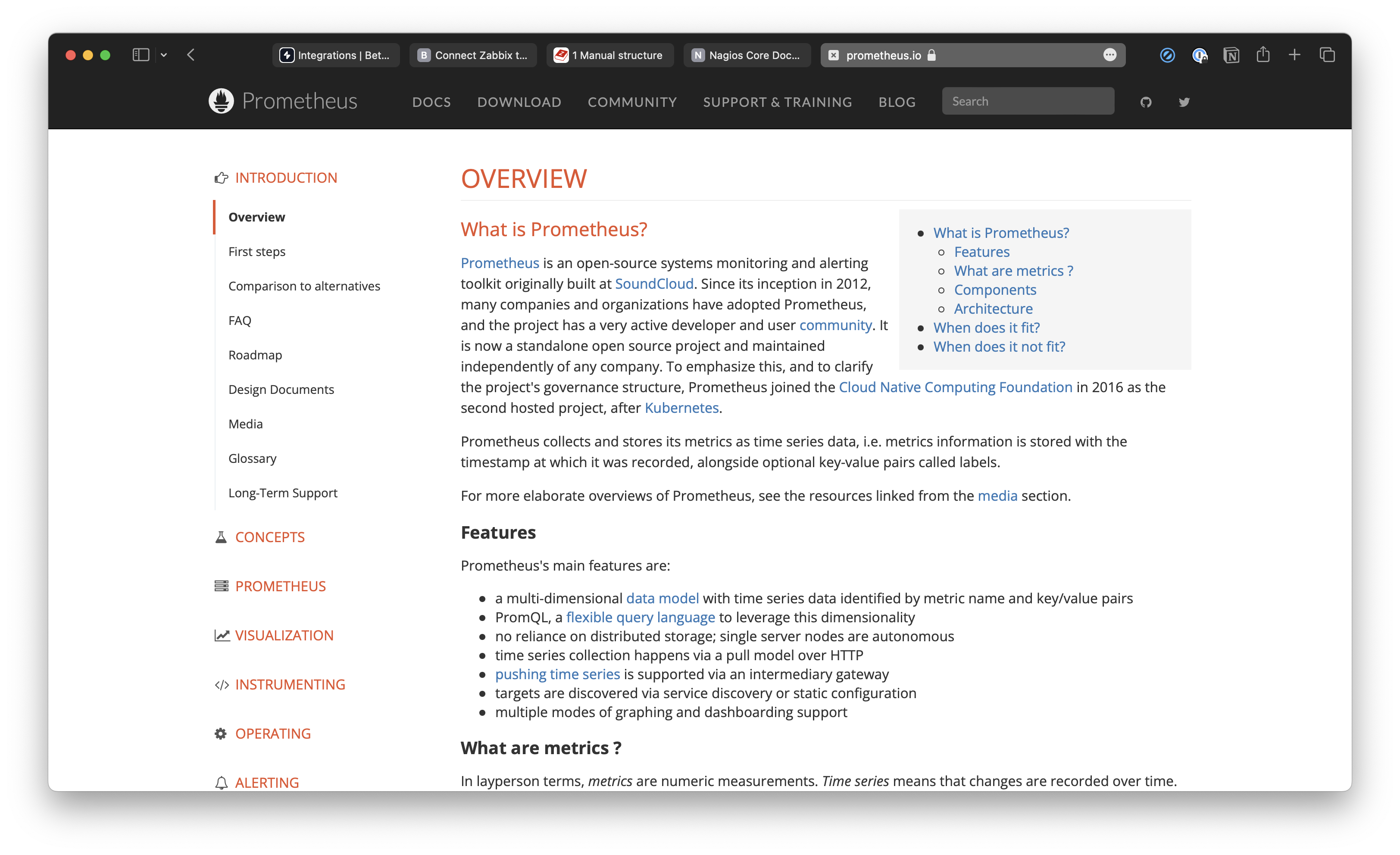Follow the Cloud Native Computing Foundation link
Image resolution: width=1400 pixels, height=855 pixels.
point(955,387)
